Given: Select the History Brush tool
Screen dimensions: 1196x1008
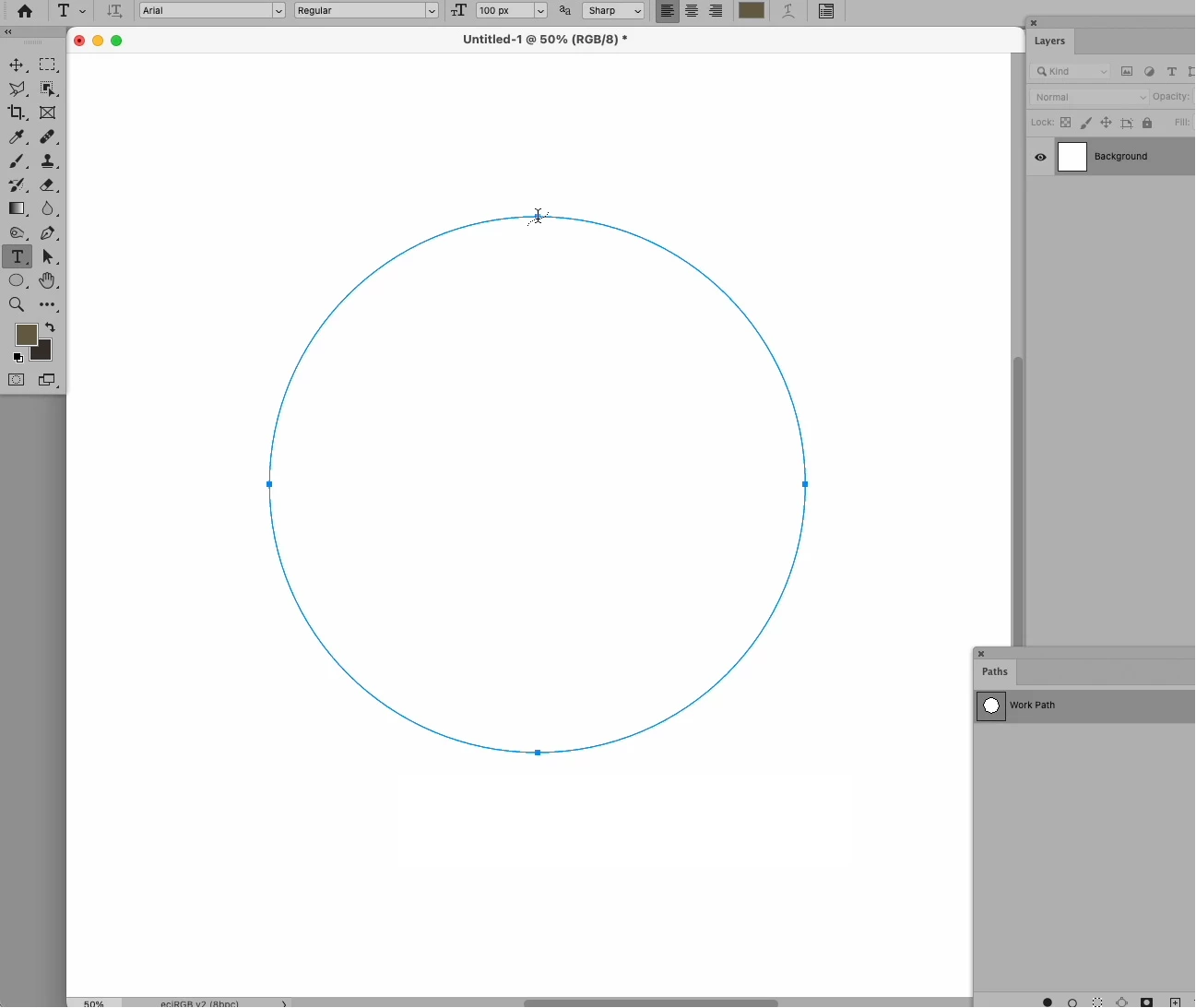Looking at the screenshot, I should 17,185.
